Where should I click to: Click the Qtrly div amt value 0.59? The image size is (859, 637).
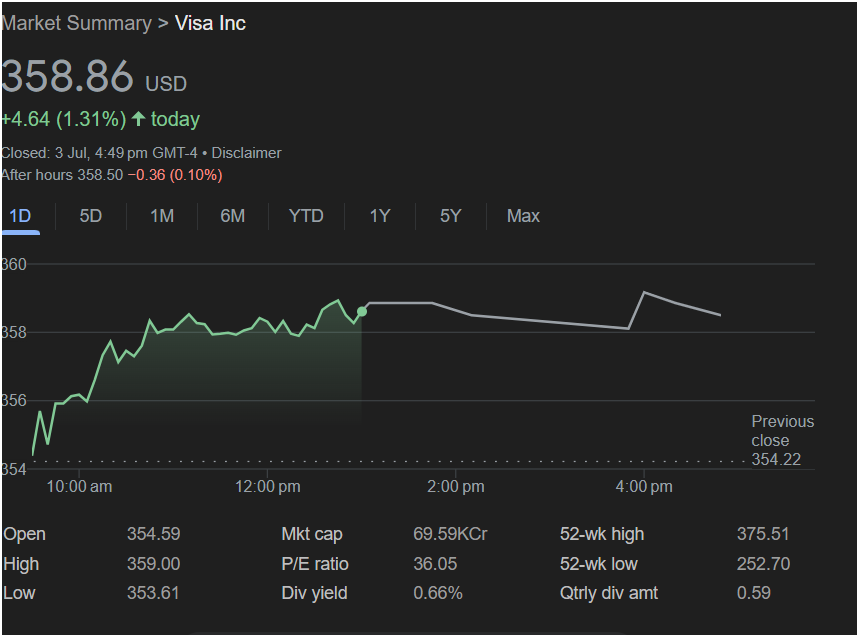coord(754,593)
